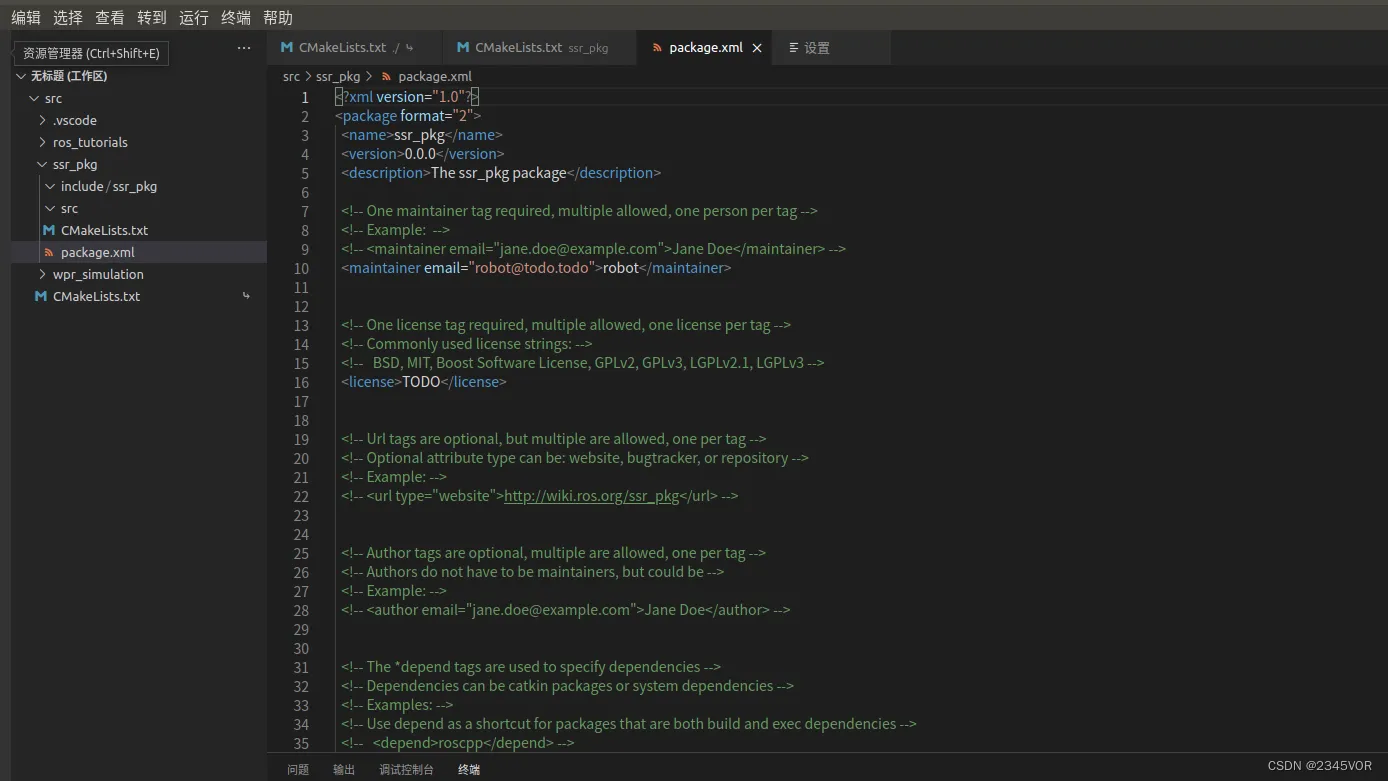The height and width of the screenshot is (781, 1388).
Task: Click line number 22 in the gutter
Action: pyautogui.click(x=301, y=496)
